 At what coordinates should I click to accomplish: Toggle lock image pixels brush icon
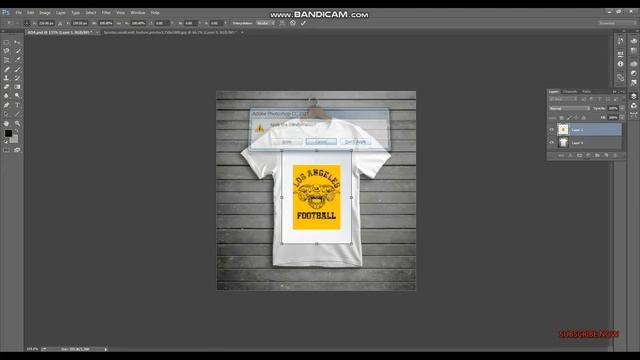[569, 118]
